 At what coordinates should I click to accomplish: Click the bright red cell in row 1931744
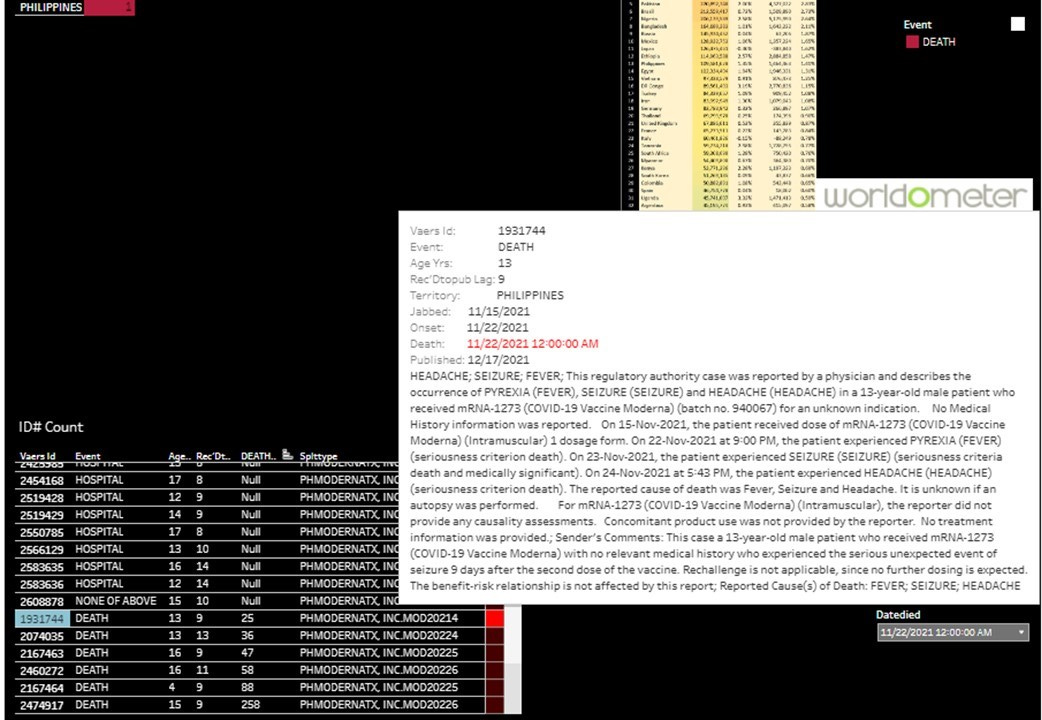494,618
